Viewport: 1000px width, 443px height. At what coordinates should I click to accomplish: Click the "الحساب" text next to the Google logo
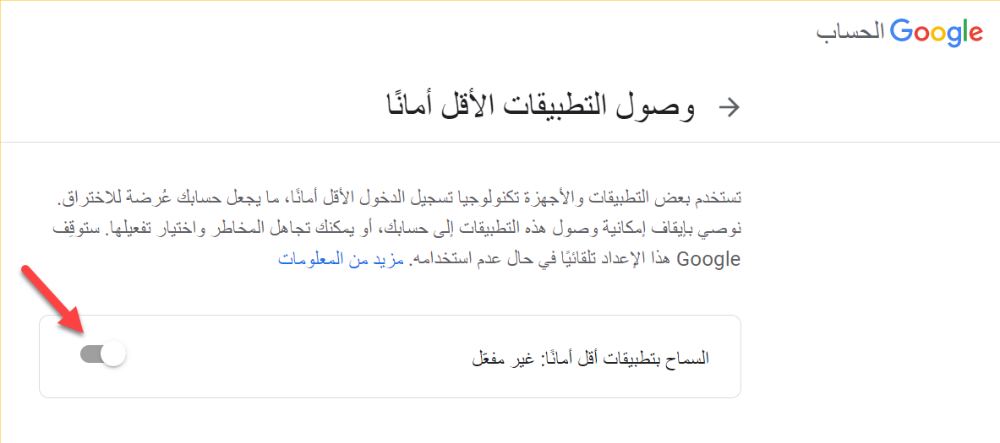click(x=850, y=33)
